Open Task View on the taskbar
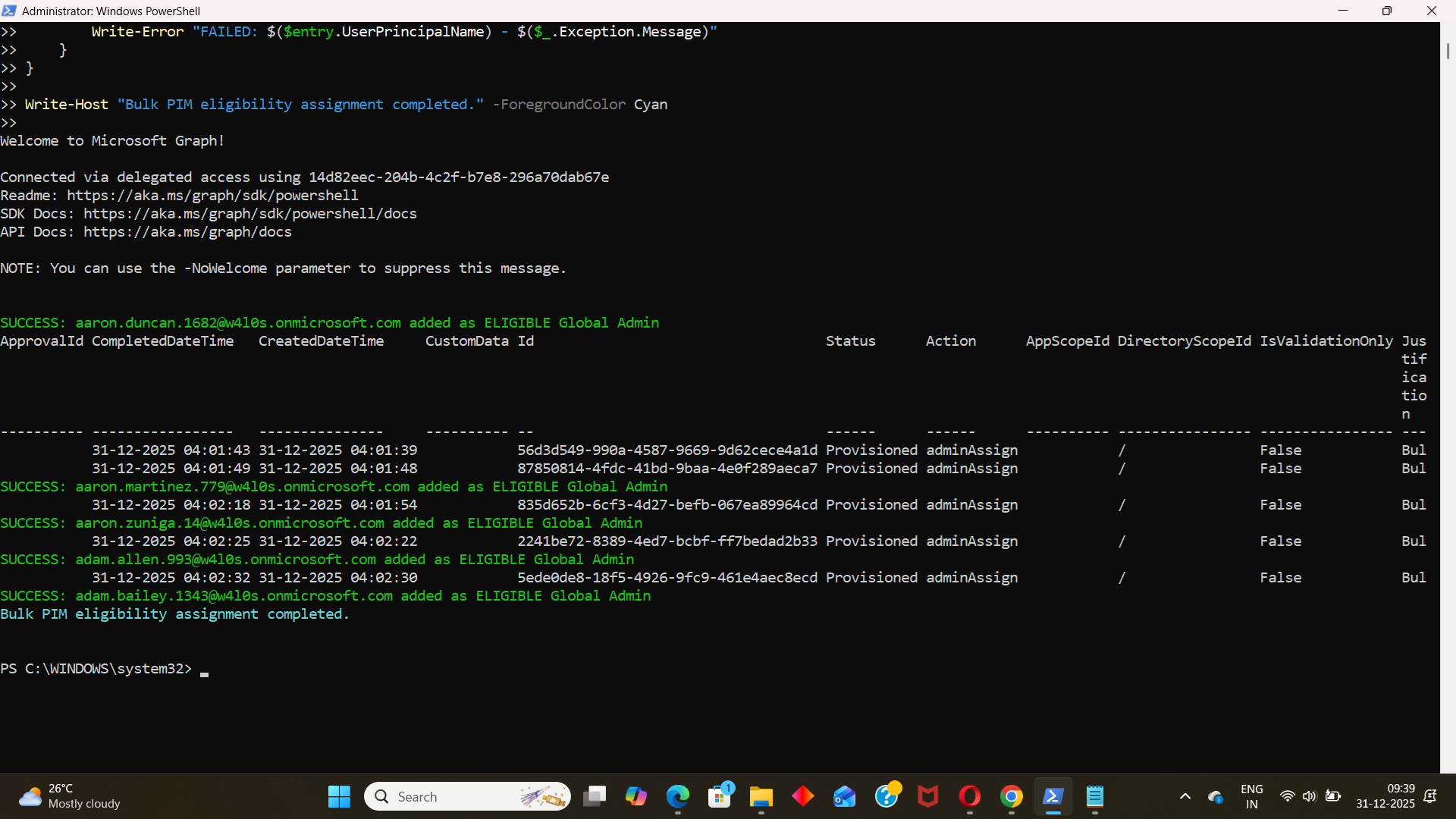 click(594, 796)
